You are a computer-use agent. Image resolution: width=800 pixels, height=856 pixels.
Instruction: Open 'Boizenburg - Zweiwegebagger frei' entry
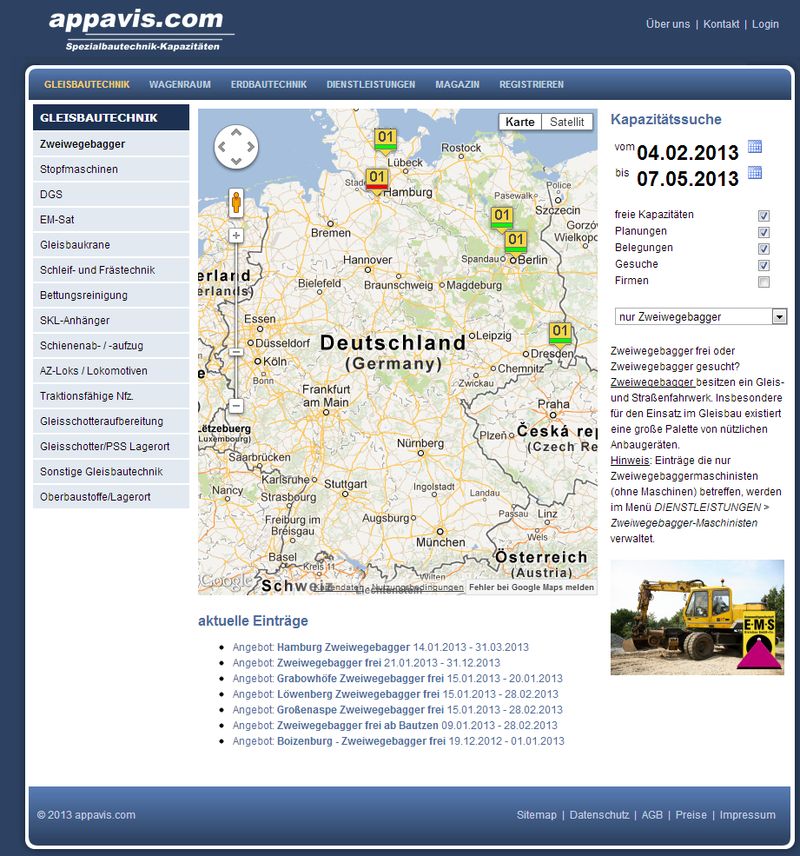(x=362, y=741)
